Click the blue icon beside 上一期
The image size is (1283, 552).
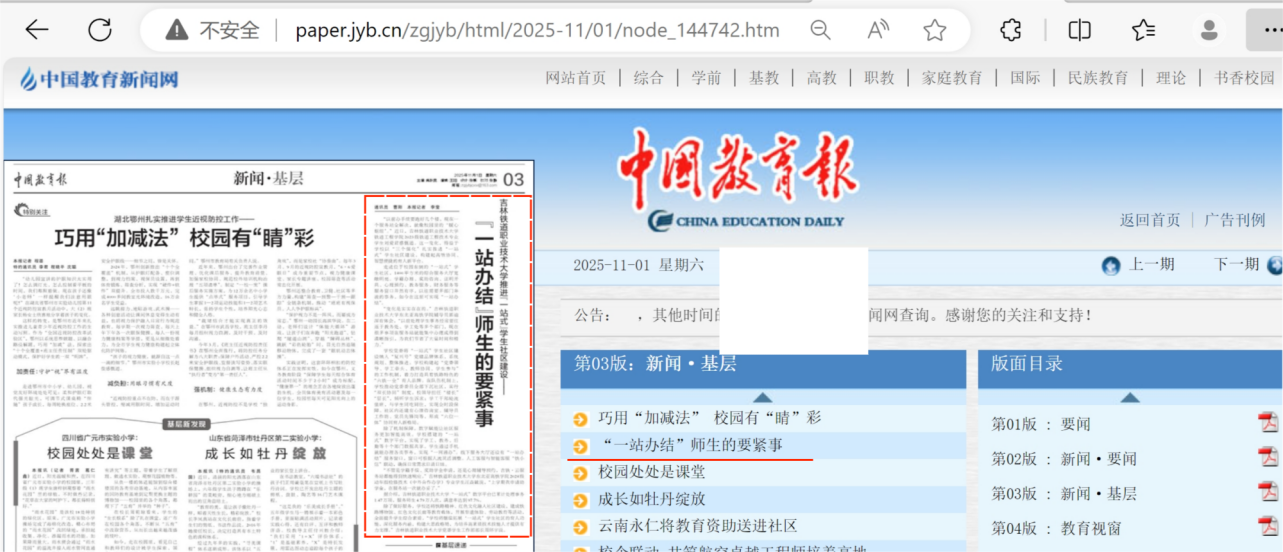tap(1110, 266)
